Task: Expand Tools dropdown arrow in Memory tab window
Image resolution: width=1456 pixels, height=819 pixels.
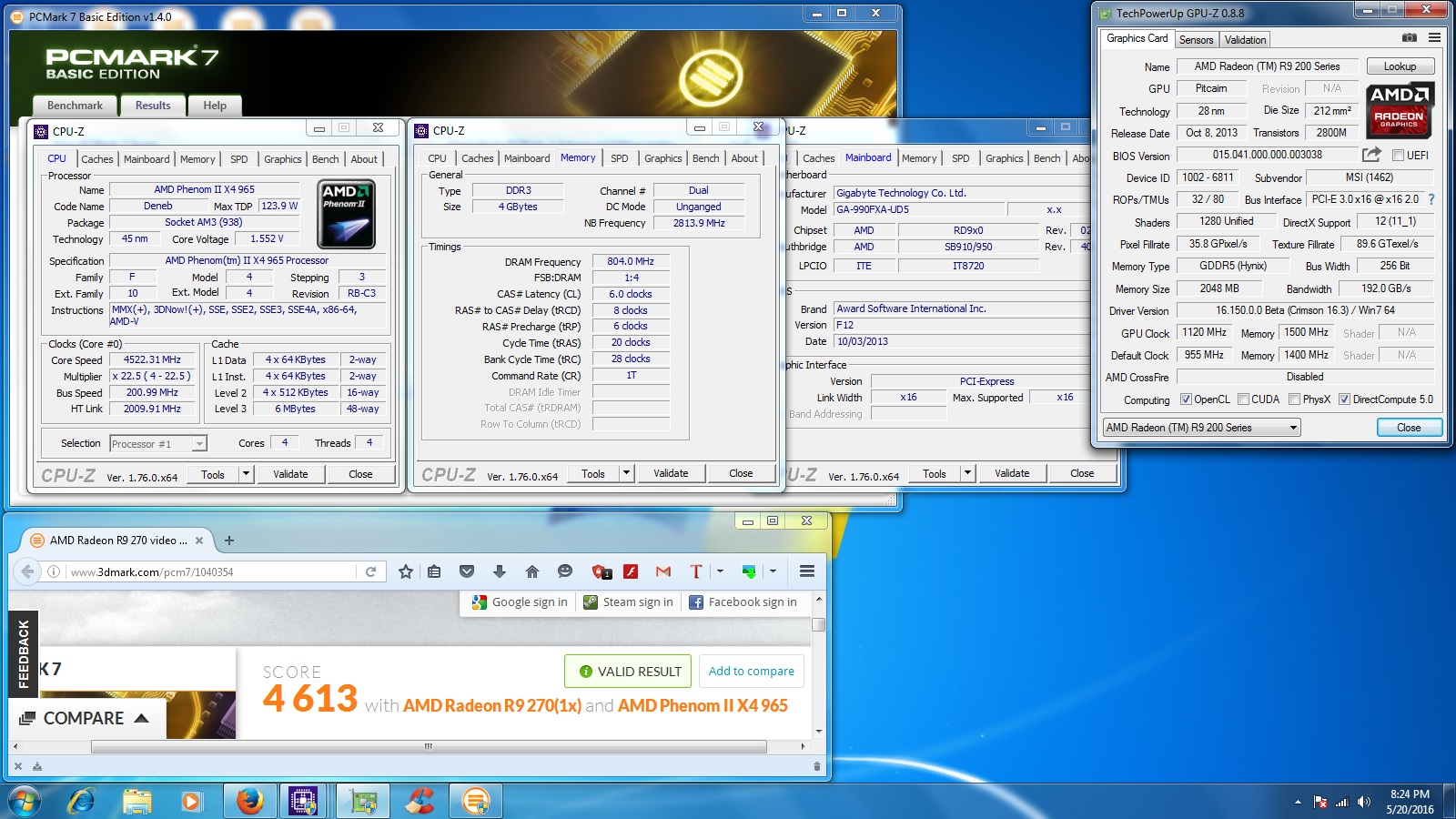Action: pos(625,473)
